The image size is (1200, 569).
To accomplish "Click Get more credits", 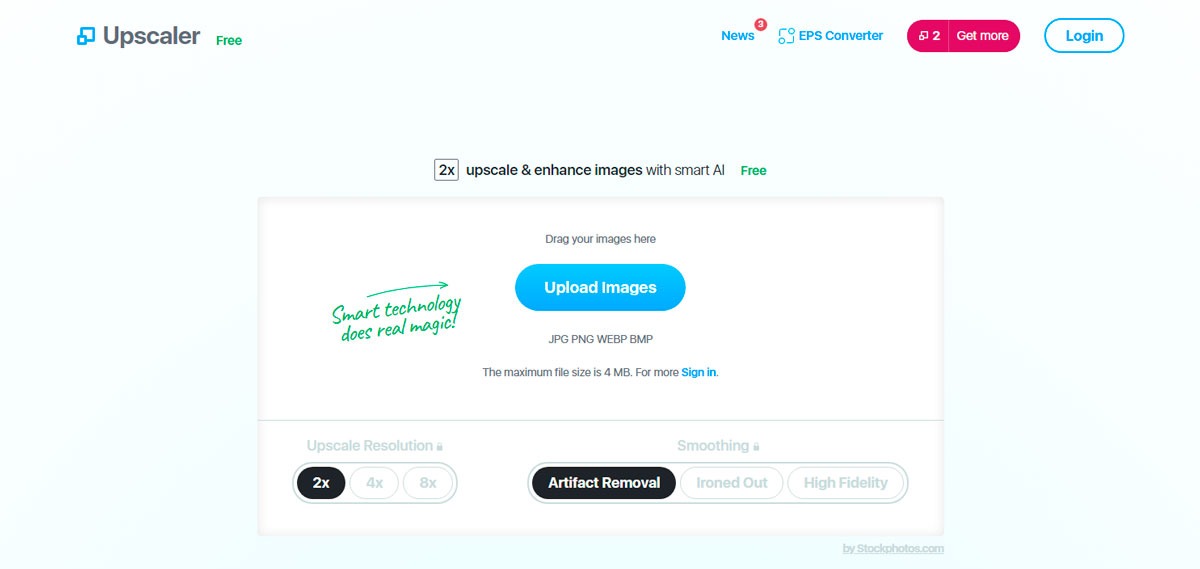I will click(983, 36).
